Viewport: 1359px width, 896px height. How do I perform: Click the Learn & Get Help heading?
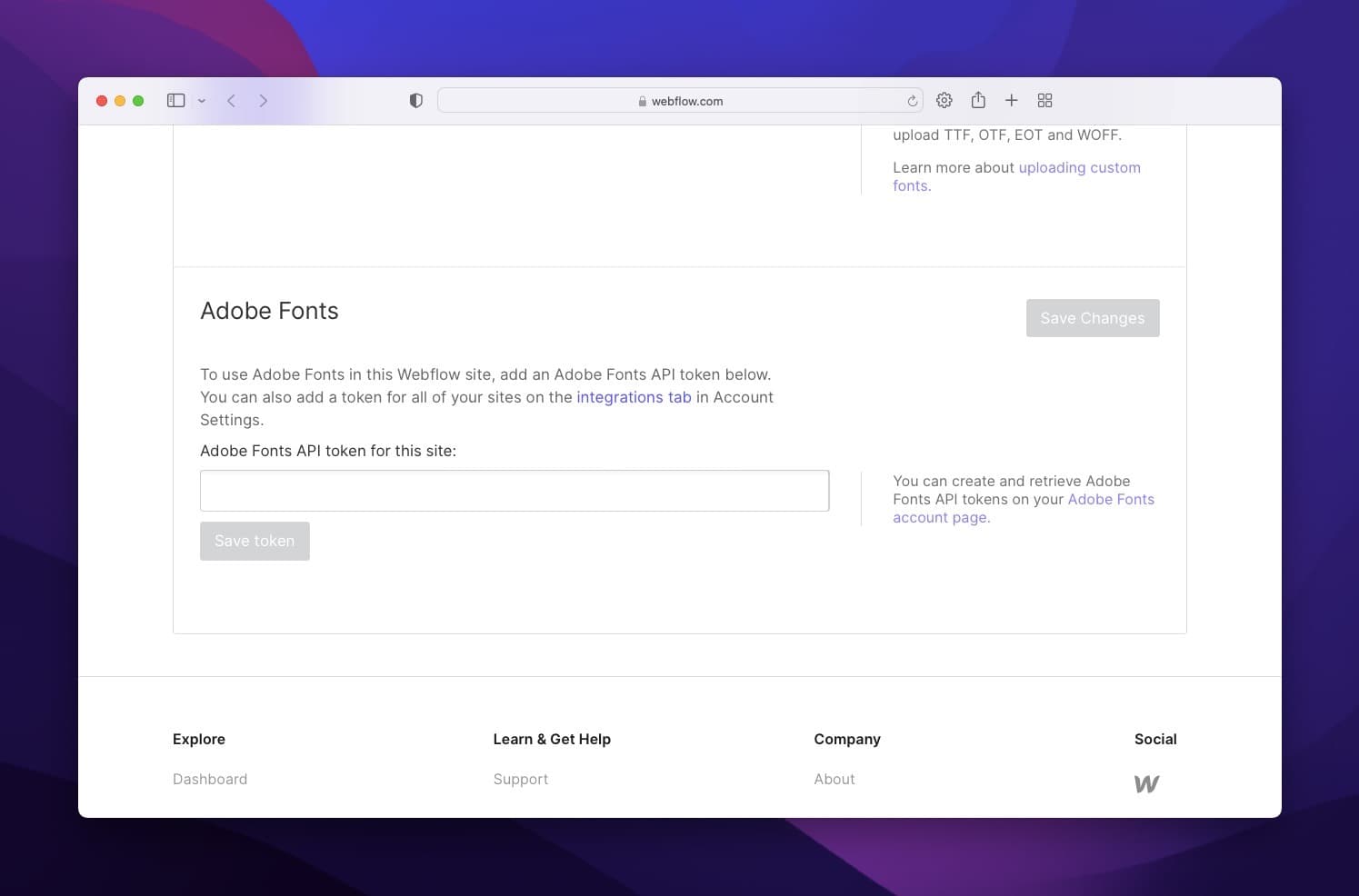pos(552,739)
